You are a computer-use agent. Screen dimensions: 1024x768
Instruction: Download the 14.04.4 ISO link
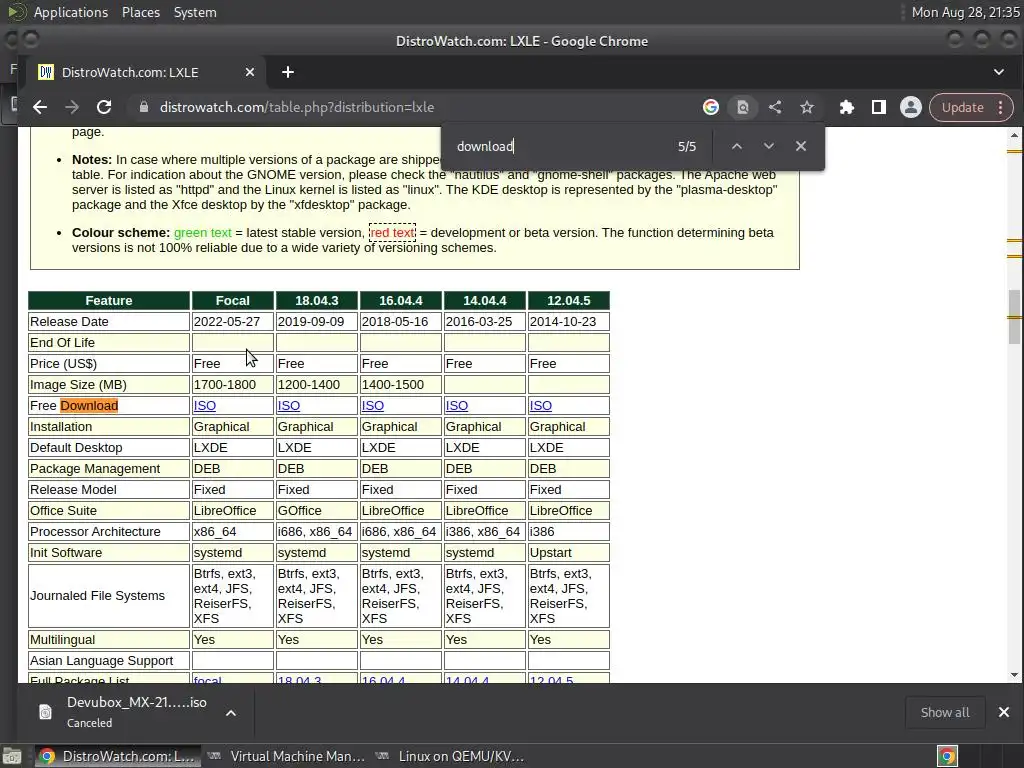(456, 406)
